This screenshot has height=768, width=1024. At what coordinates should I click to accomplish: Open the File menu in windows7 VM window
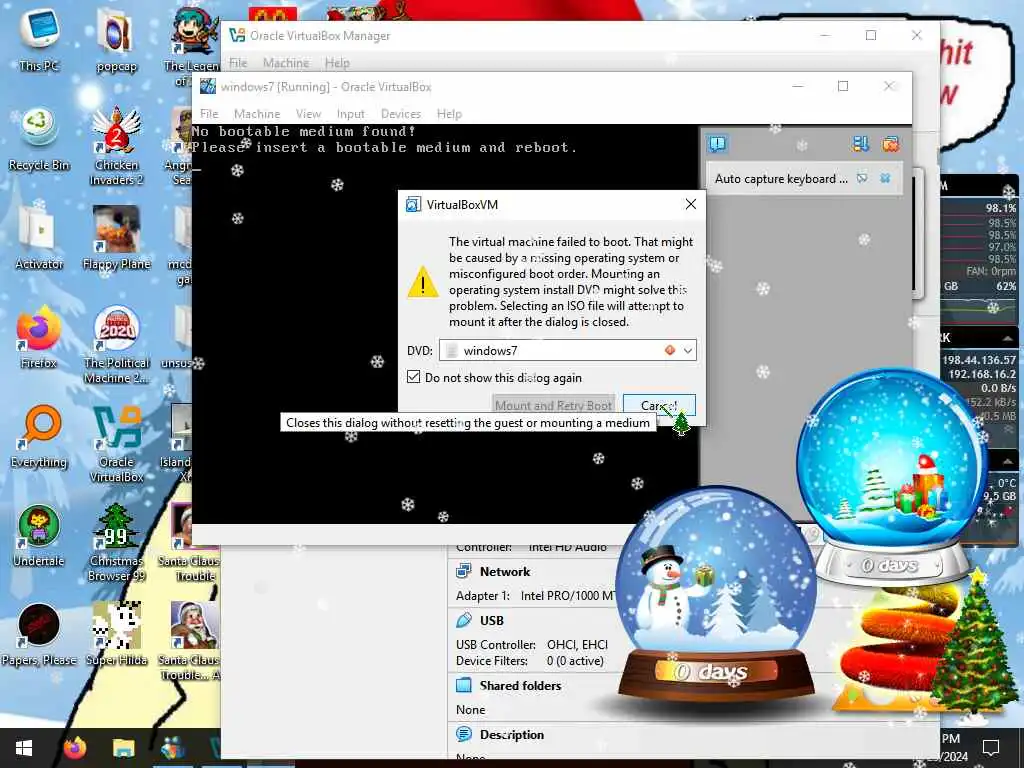pos(209,114)
